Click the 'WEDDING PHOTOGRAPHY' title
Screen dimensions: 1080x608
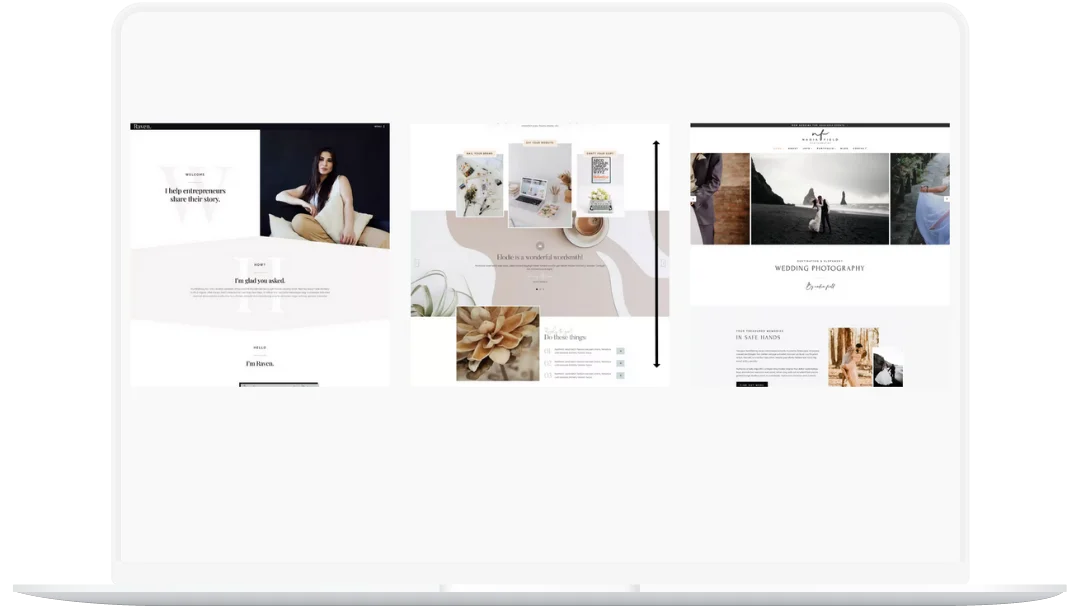(x=820, y=269)
